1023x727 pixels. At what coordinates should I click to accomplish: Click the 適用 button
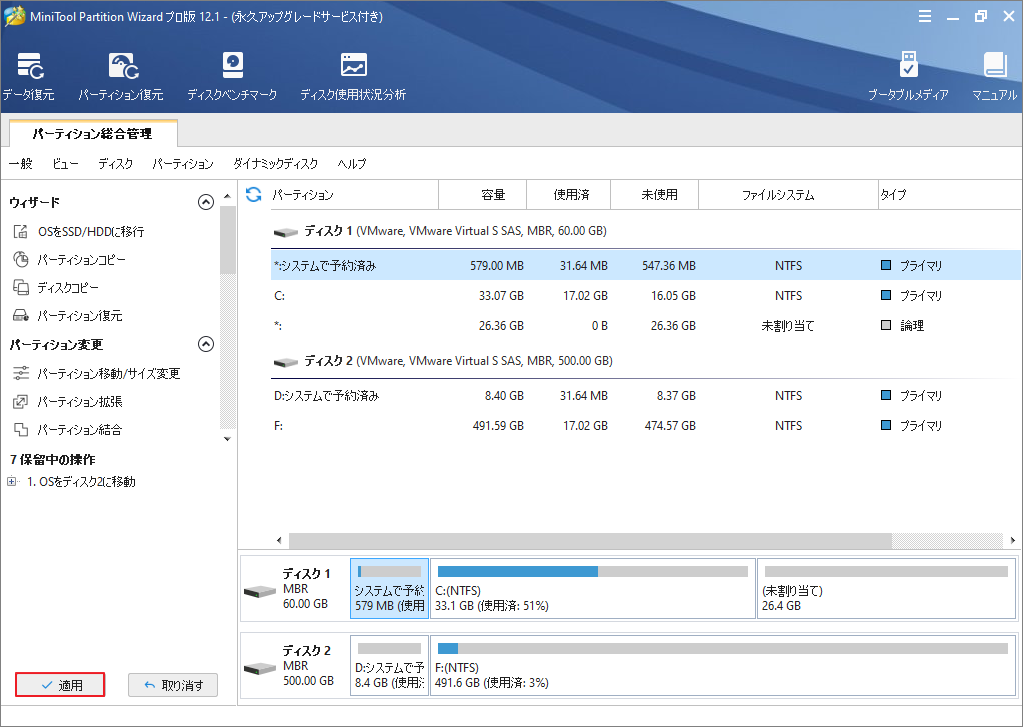tap(60, 685)
